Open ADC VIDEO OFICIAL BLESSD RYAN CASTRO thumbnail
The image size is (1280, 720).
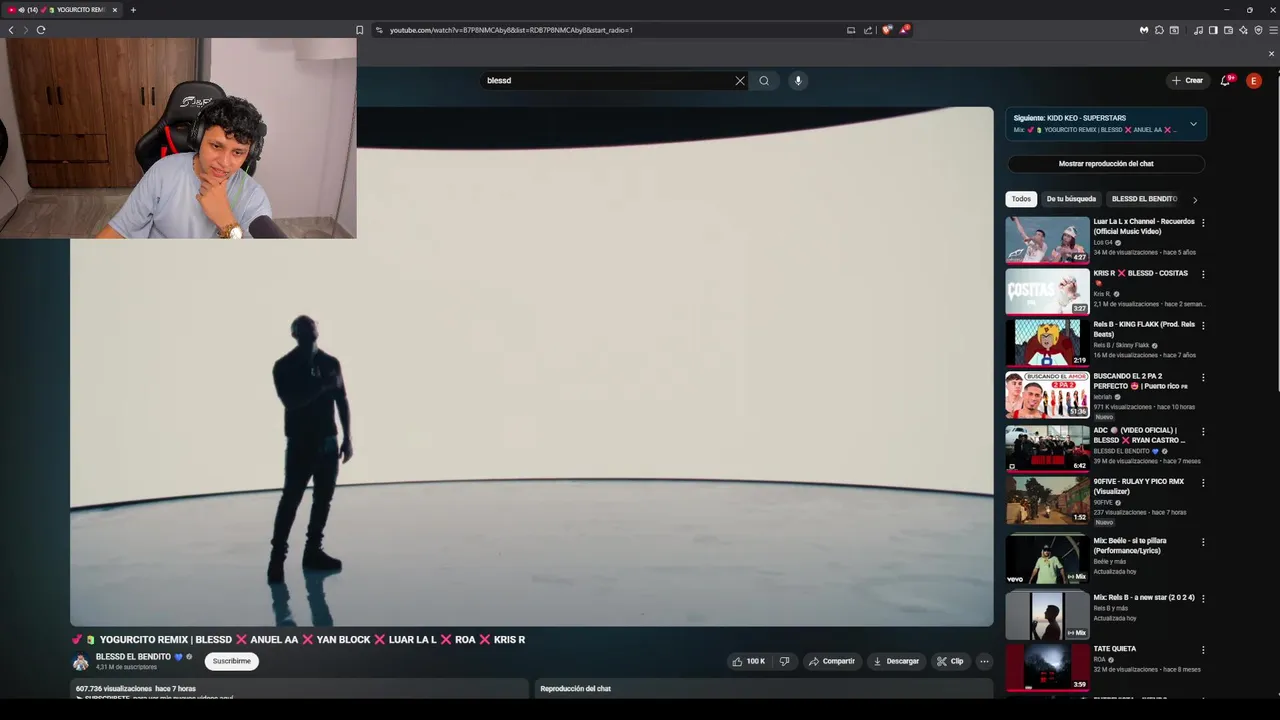tap(1047, 448)
